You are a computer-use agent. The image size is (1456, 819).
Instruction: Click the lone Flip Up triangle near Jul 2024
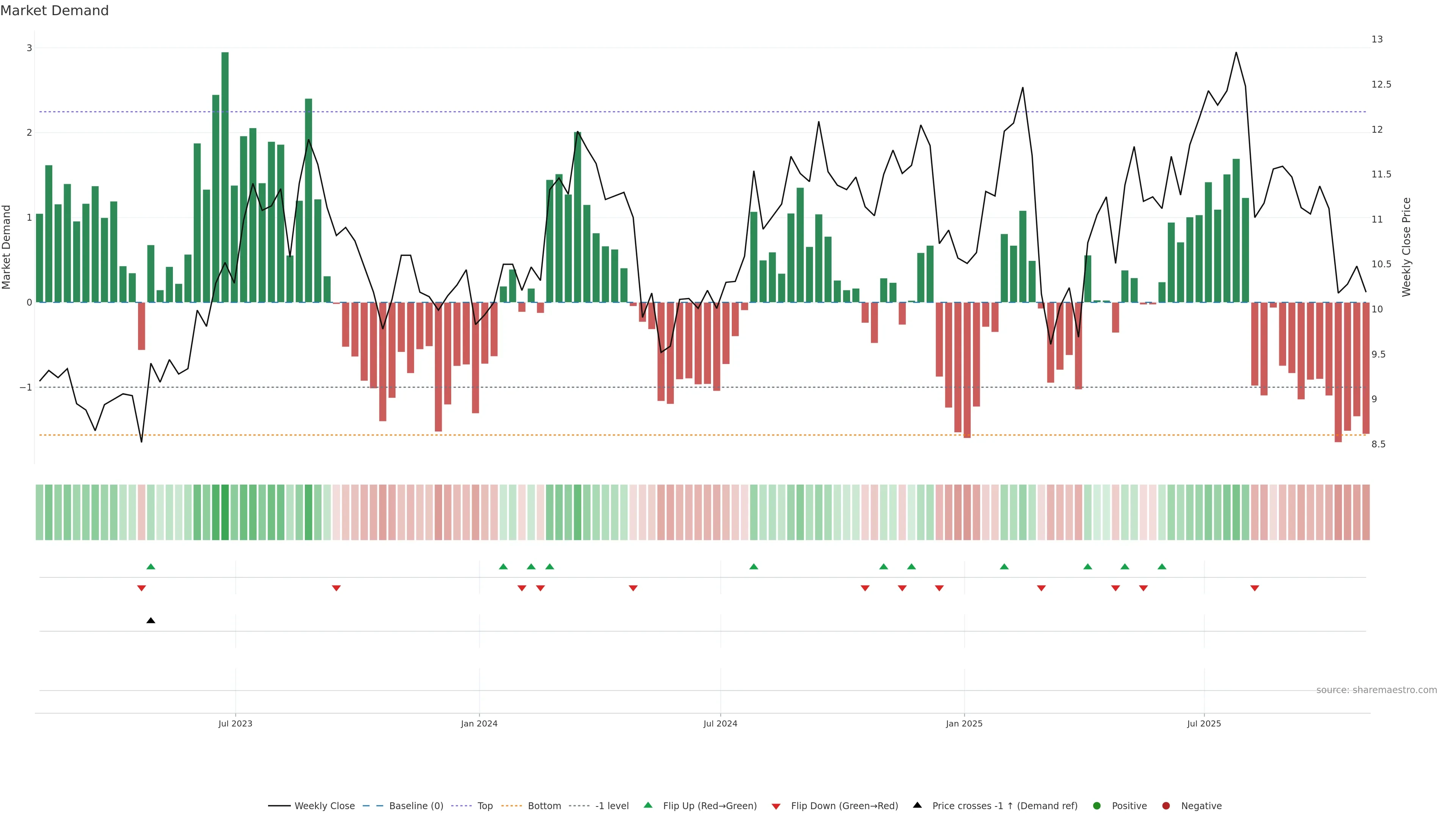coord(753,566)
